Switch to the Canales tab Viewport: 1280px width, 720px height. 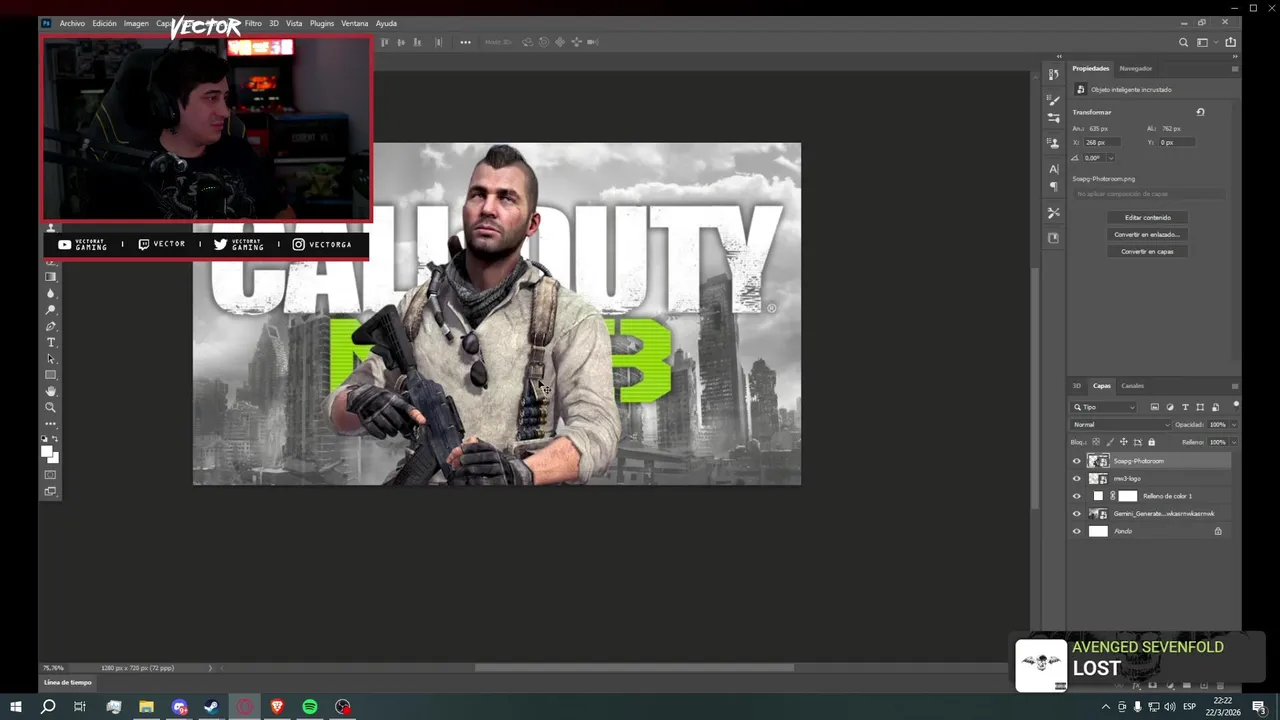(x=1132, y=386)
